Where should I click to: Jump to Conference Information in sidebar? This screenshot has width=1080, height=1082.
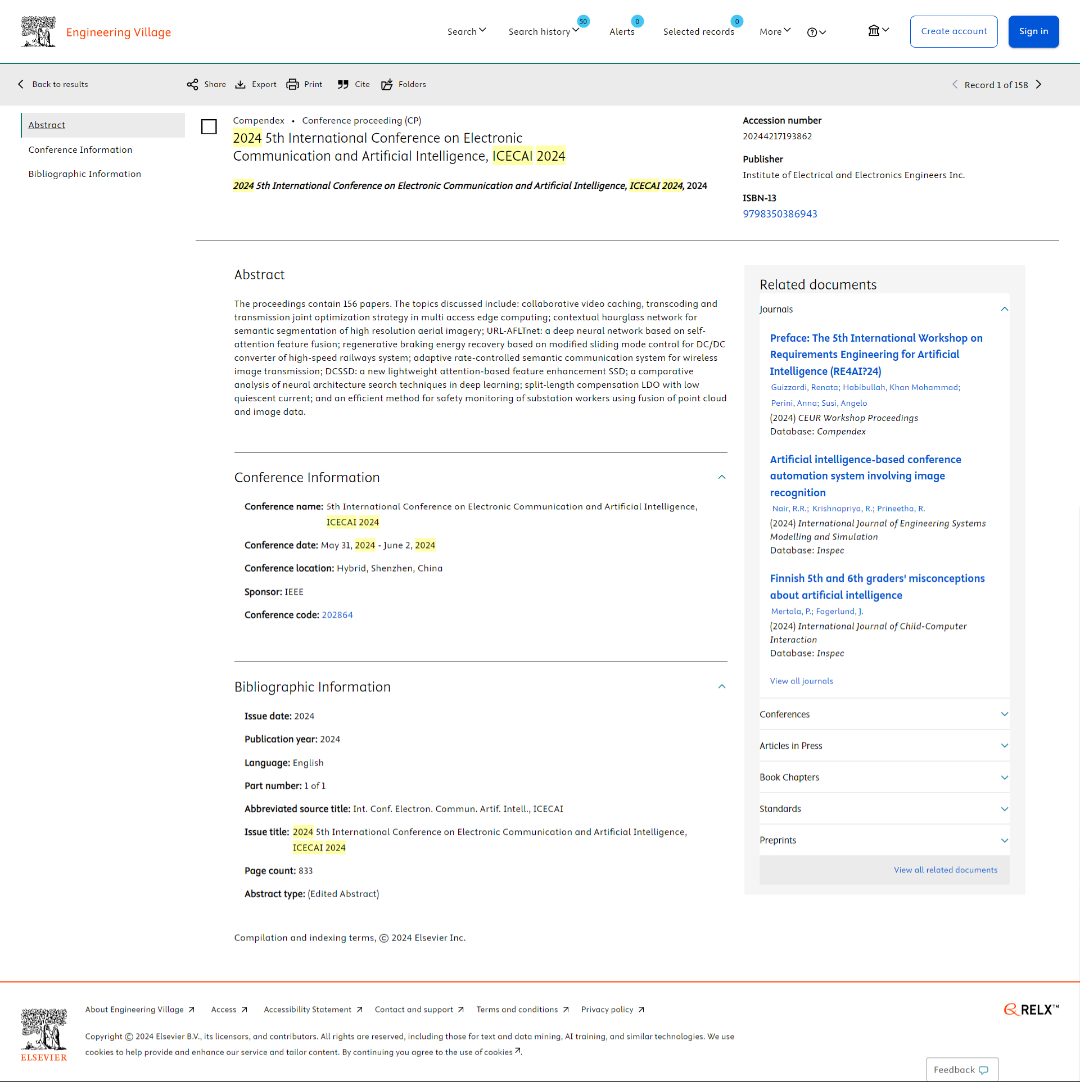tap(80, 150)
